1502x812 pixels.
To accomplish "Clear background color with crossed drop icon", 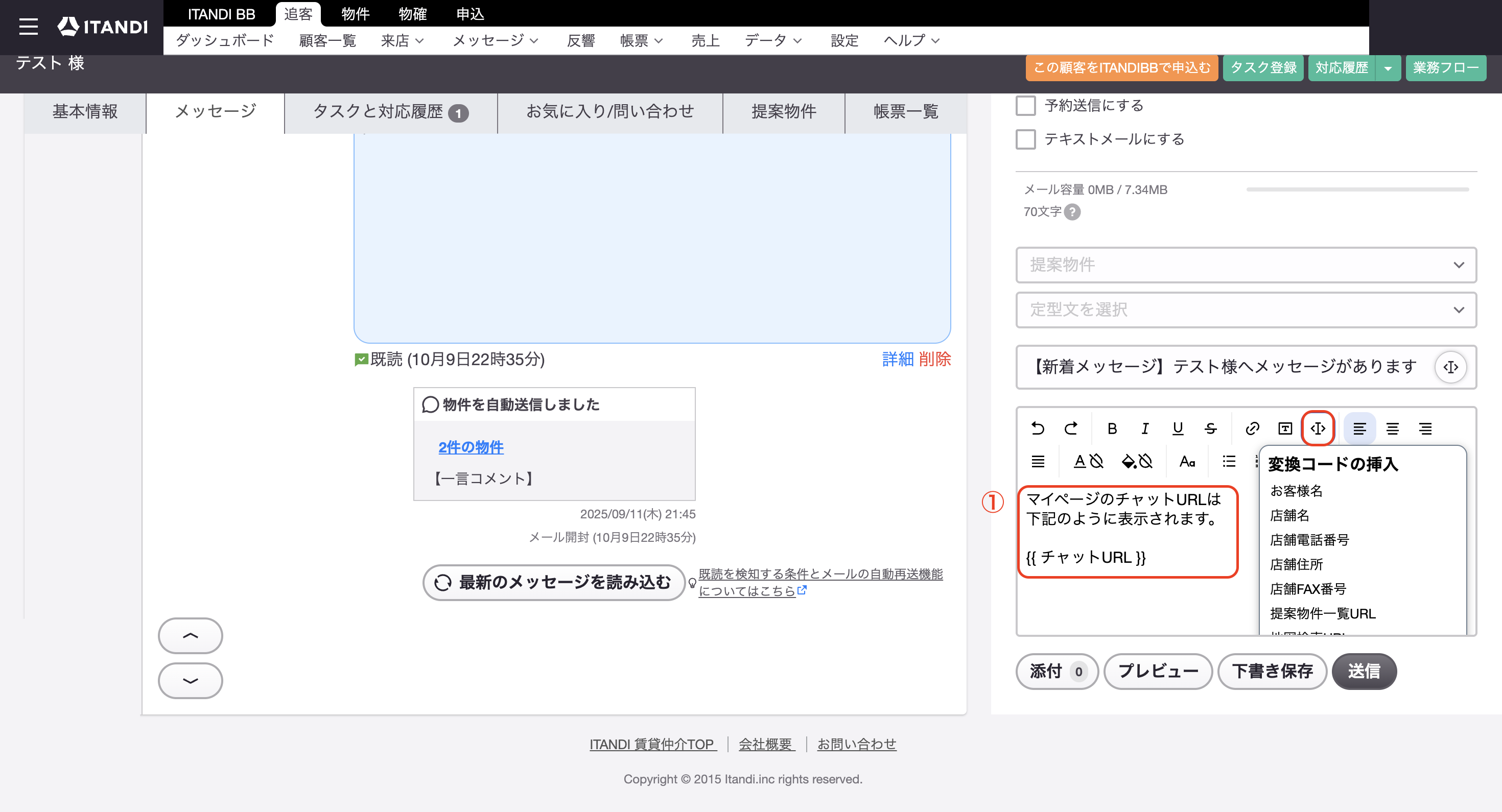I will 1146,462.
